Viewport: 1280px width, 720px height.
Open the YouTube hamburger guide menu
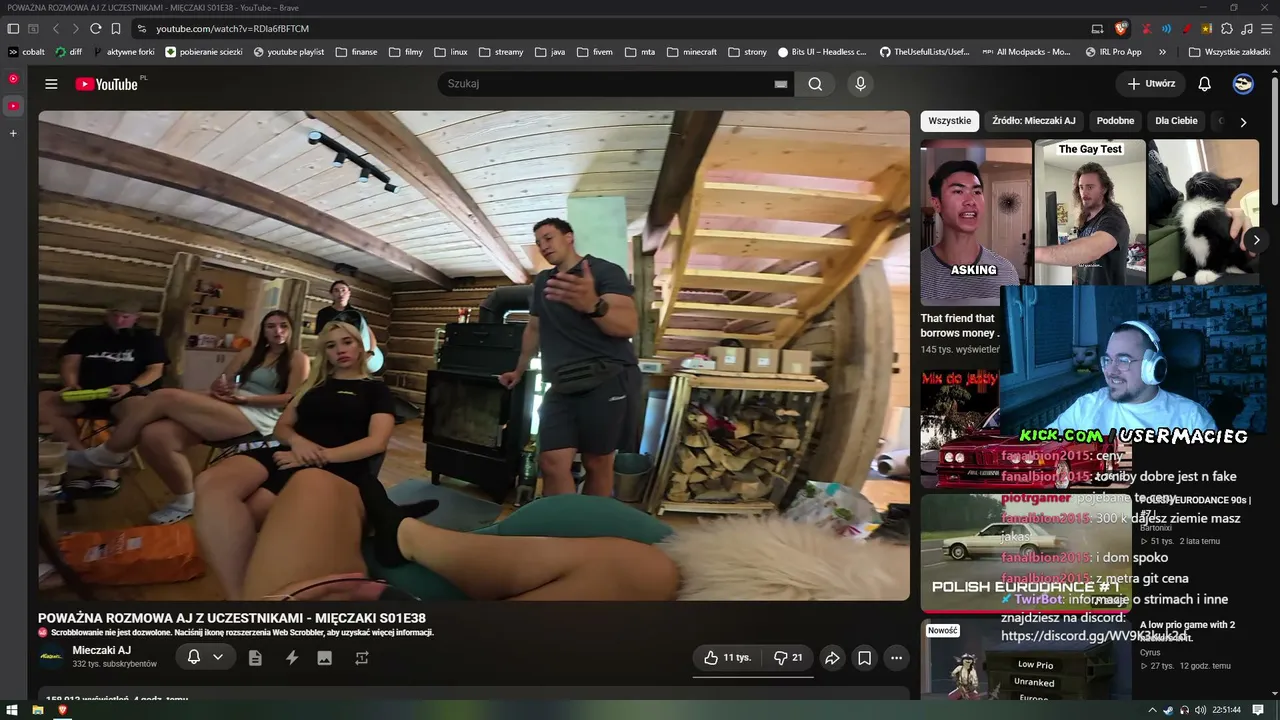point(51,84)
